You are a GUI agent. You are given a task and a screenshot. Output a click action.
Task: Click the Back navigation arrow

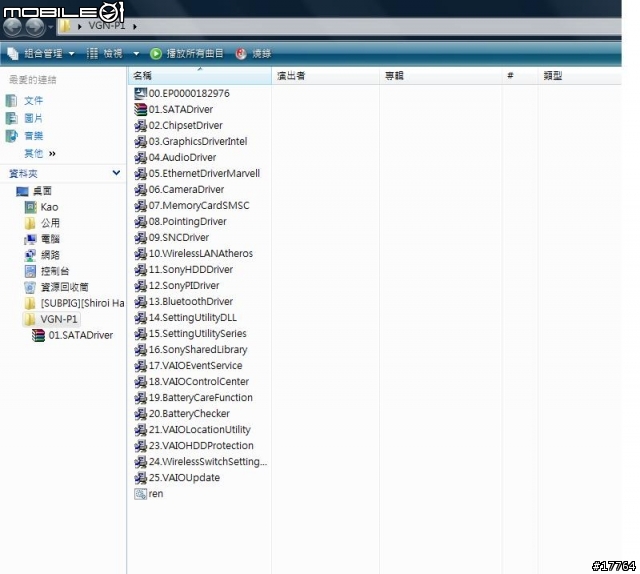coord(13,27)
